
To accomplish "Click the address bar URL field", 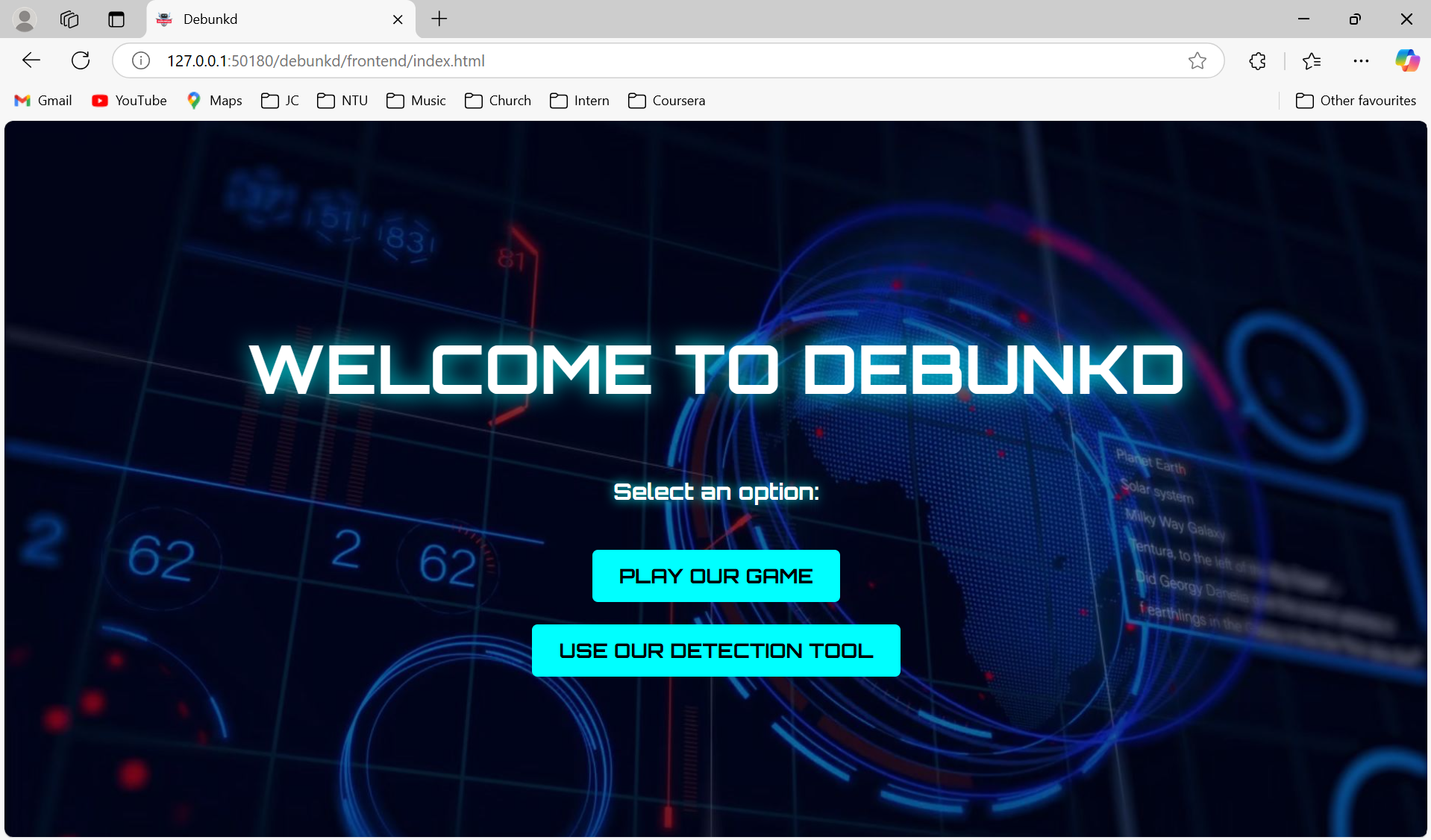I will (668, 60).
